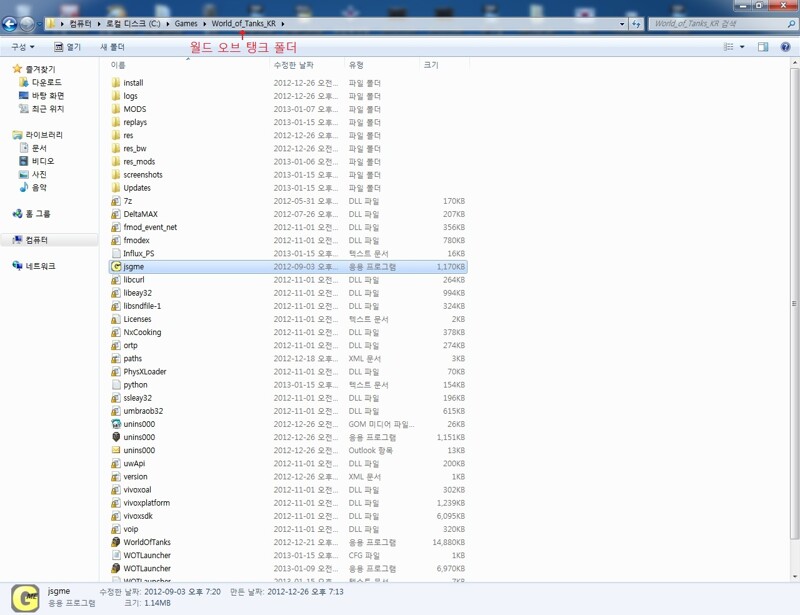
Task: Select the python text document icon
Action: pyautogui.click(x=116, y=384)
